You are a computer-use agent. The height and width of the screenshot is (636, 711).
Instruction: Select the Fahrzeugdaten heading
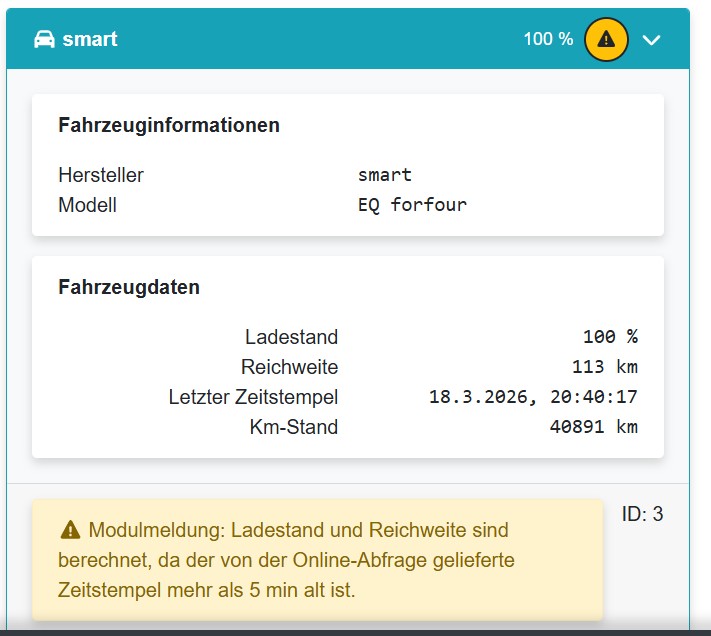[129, 287]
